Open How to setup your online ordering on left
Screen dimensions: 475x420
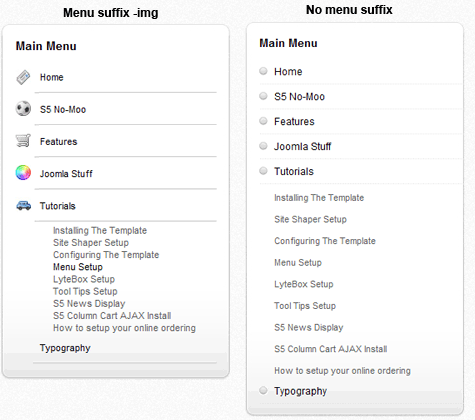point(124,328)
